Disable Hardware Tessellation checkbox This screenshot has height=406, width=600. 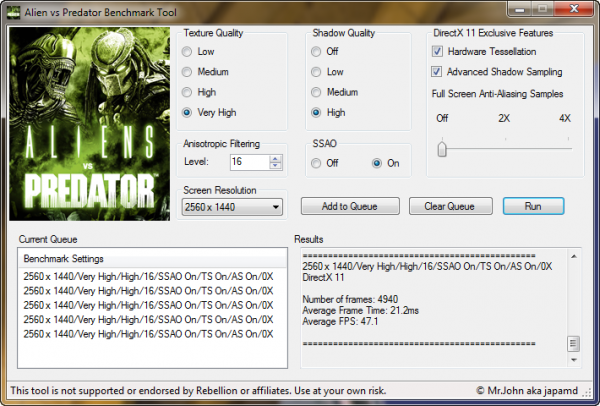click(x=438, y=51)
